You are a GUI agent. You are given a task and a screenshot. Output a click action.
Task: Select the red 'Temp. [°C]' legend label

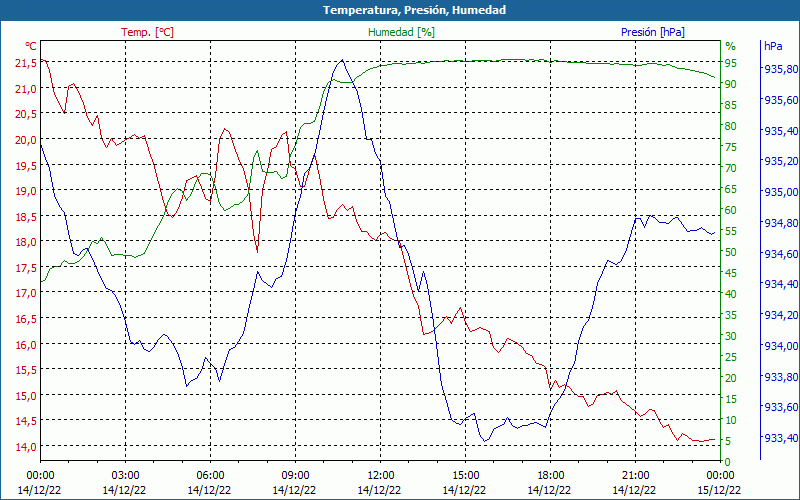[x=147, y=32]
